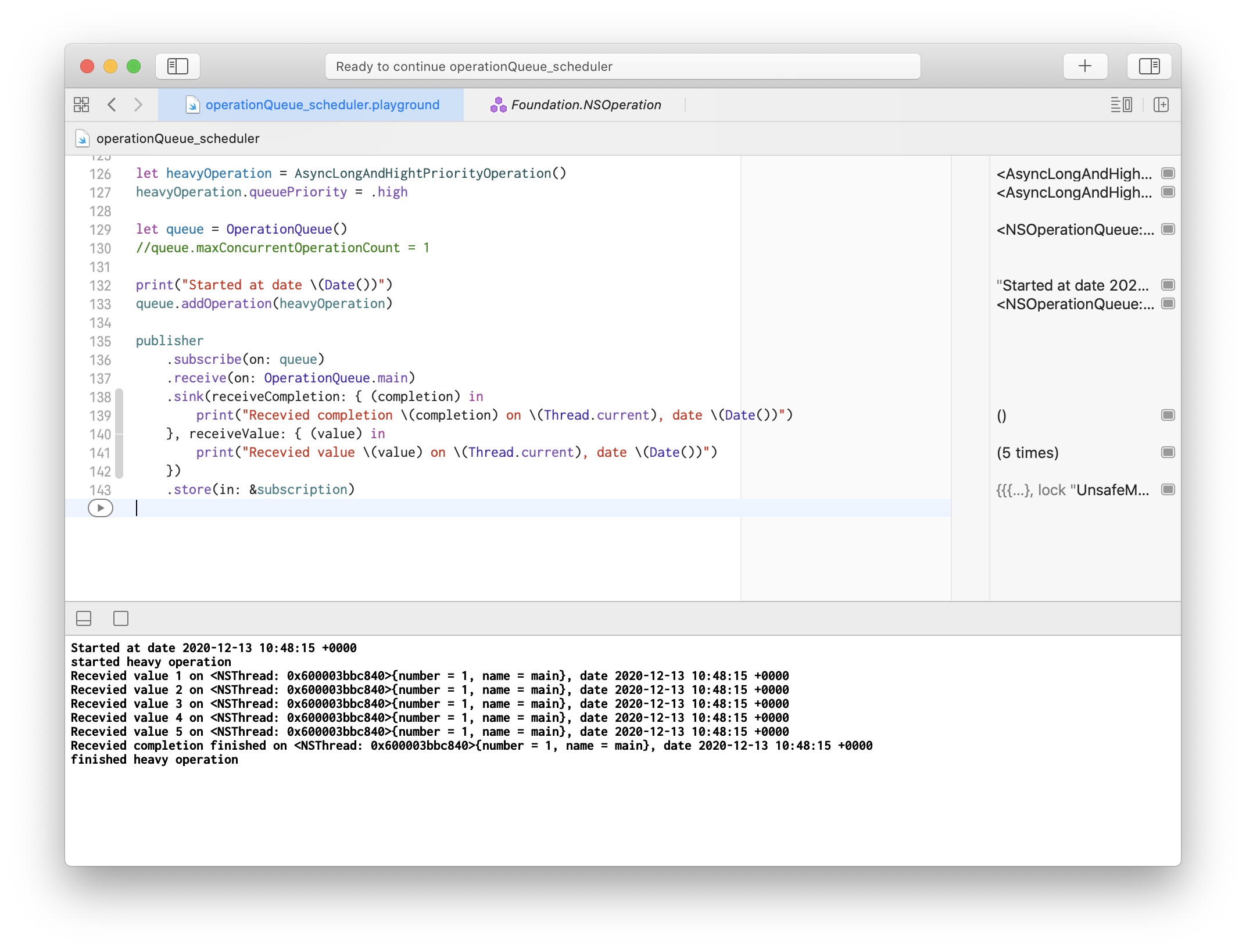Image resolution: width=1246 pixels, height=952 pixels.
Task: Click the code folding ribbon near line 140
Action: point(119,434)
